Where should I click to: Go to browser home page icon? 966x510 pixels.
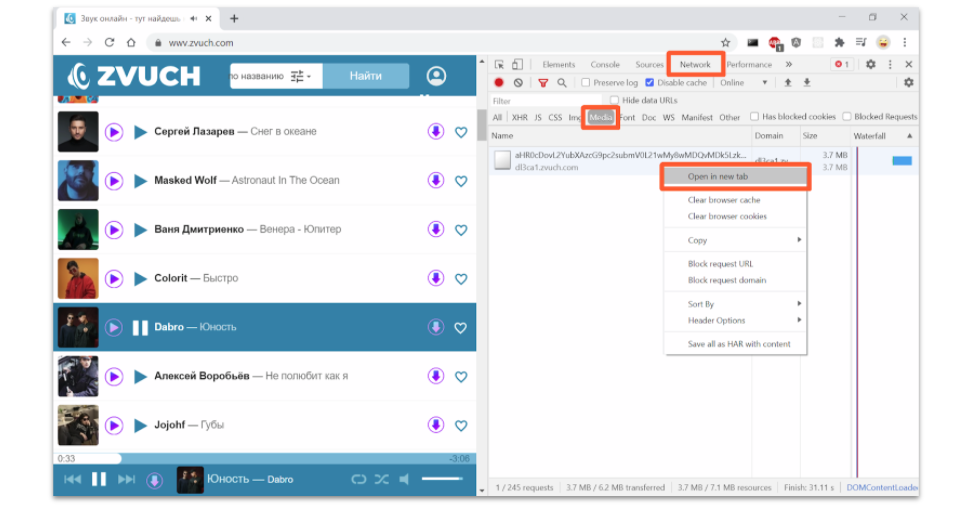click(131, 42)
